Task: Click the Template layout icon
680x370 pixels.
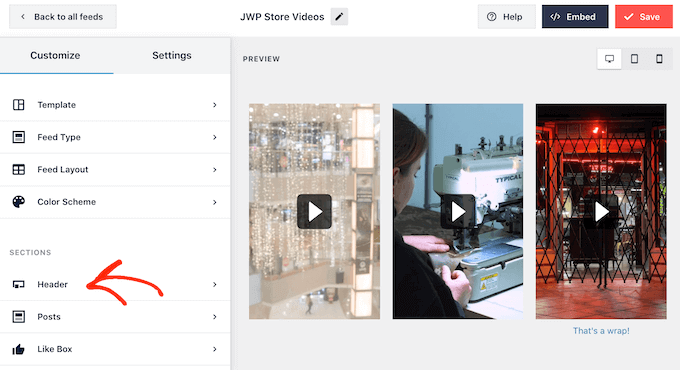Action: tap(19, 105)
